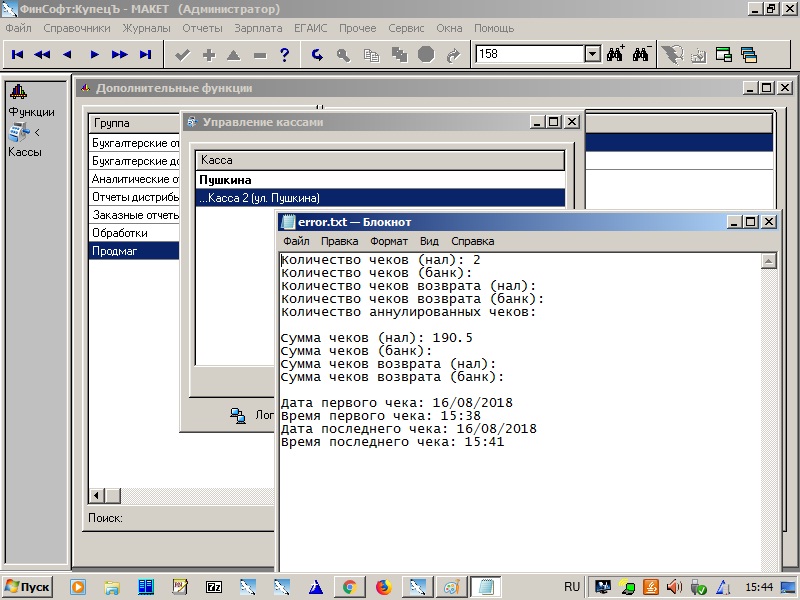
Task: Click Notepad's vertical scrollbar up arrow
Action: point(769,262)
